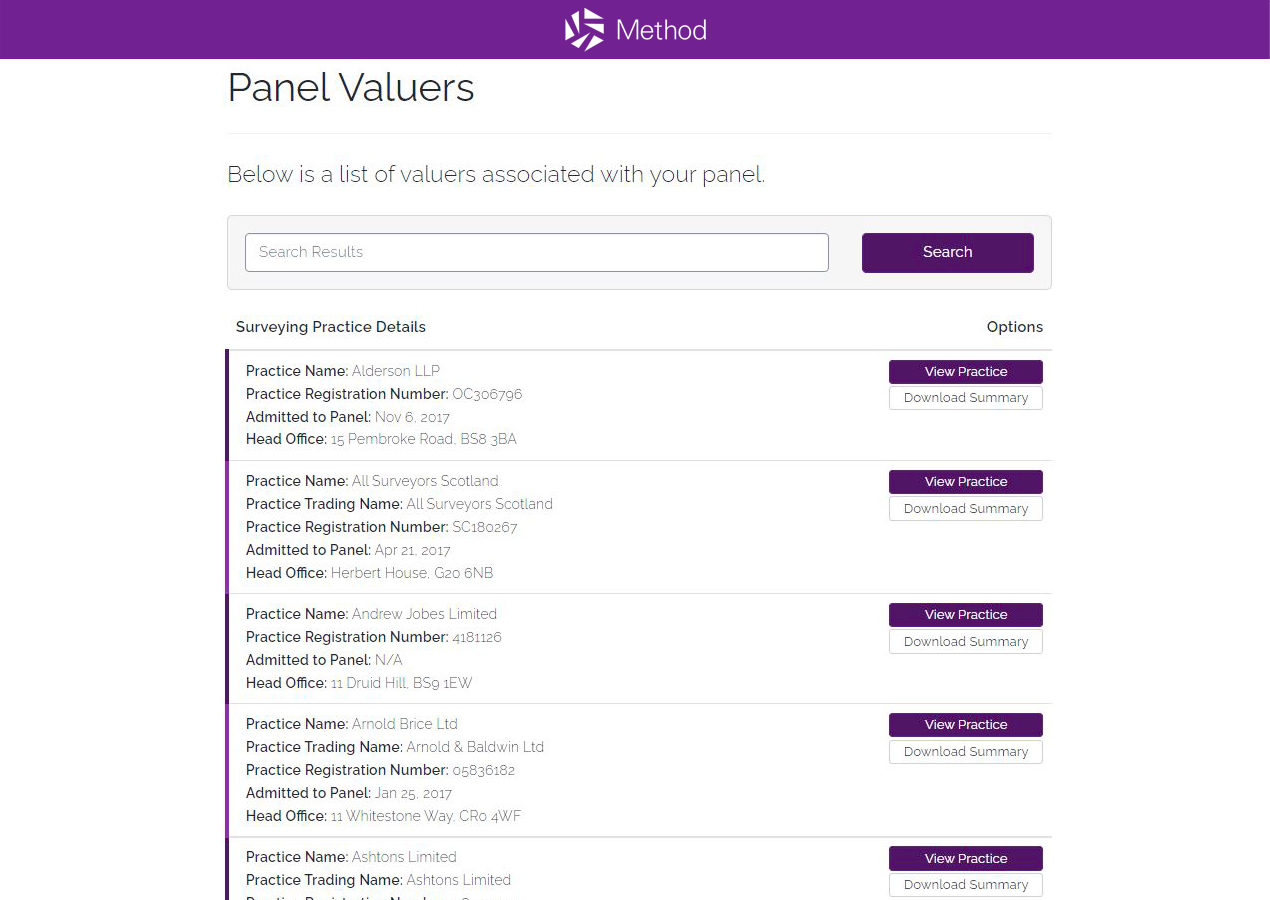The width and height of the screenshot is (1270, 900).
Task: View Practice for Andrew Jobes Limited
Action: click(x=965, y=615)
